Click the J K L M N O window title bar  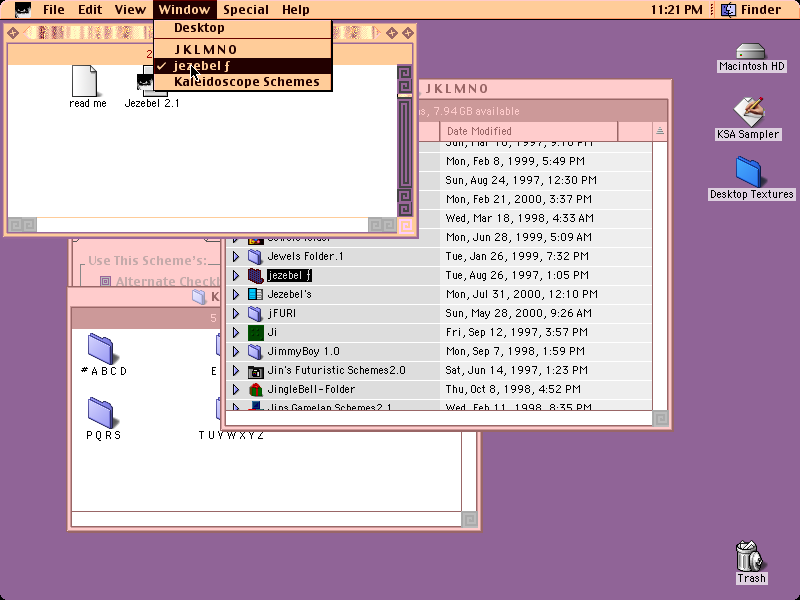pyautogui.click(x=544, y=89)
